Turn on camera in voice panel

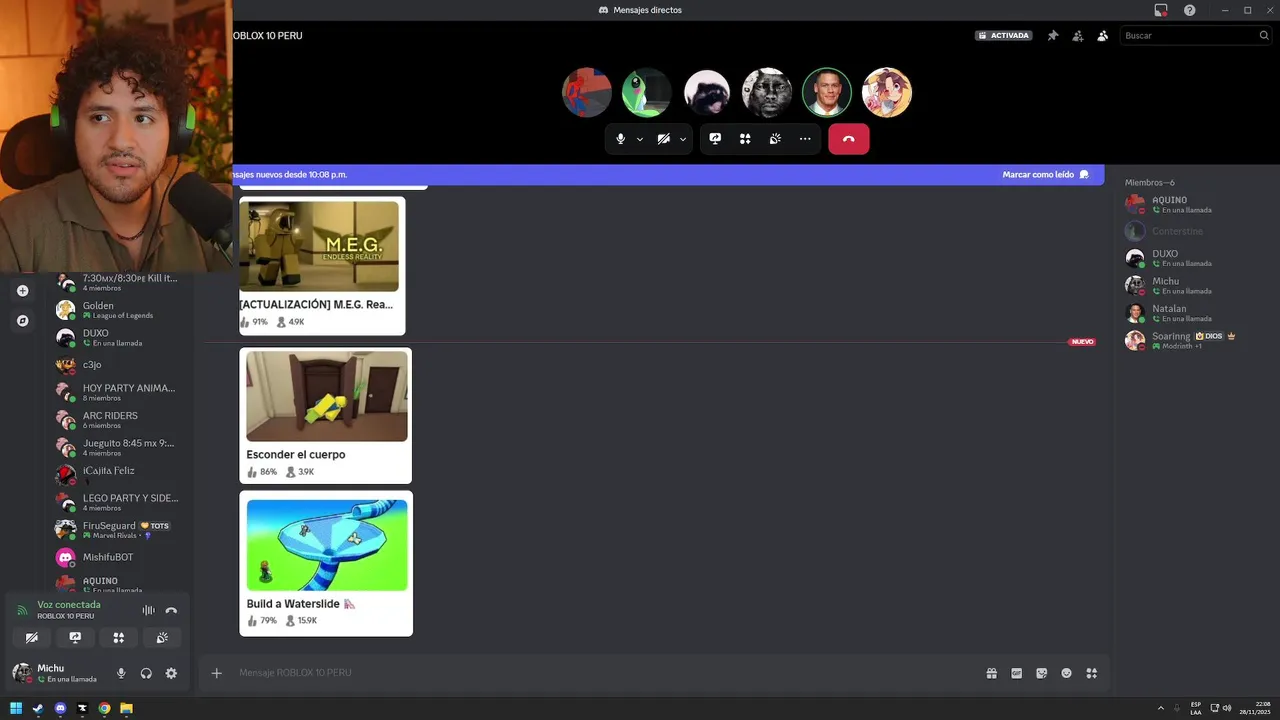pos(32,637)
